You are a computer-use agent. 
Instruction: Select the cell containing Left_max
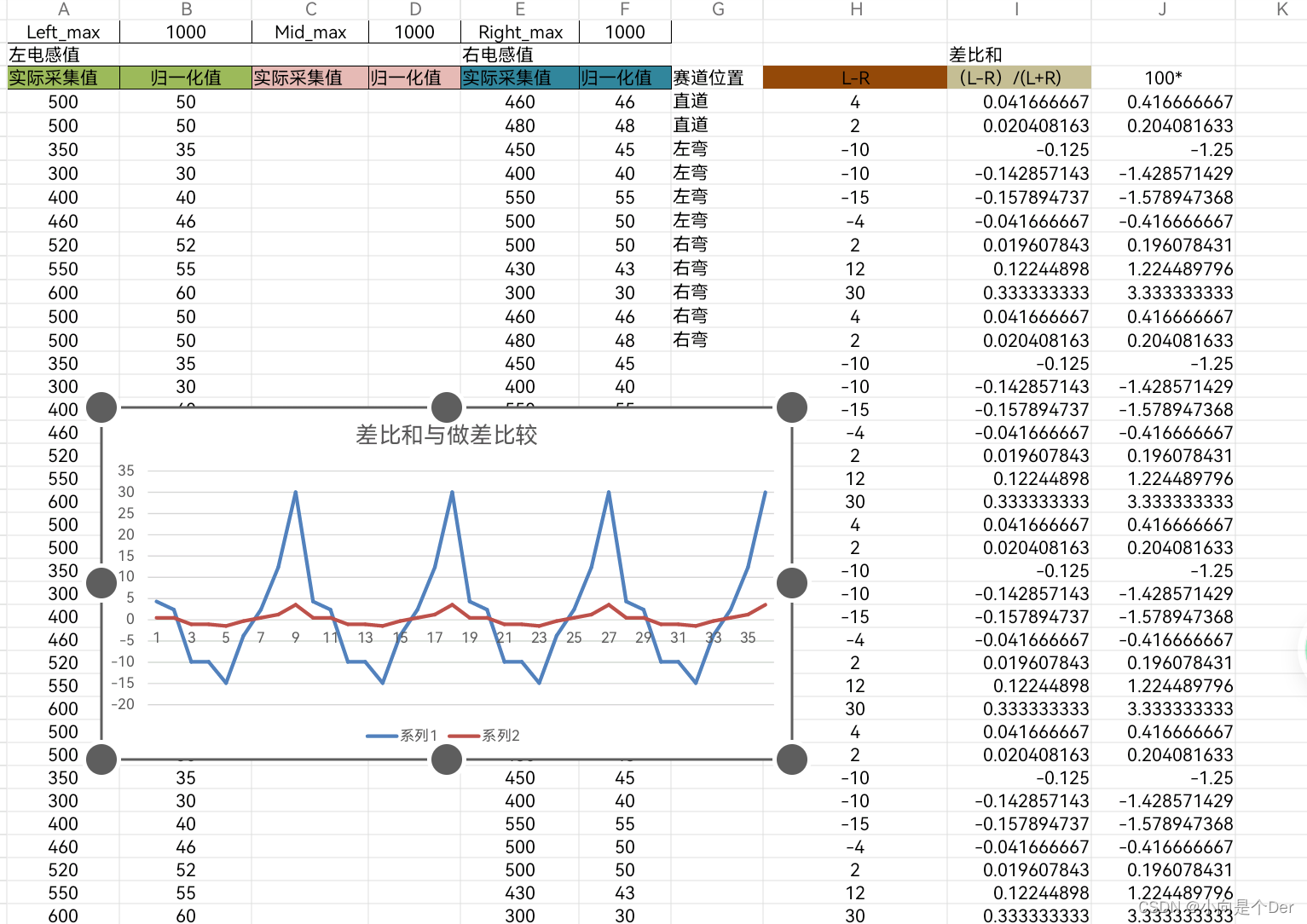tap(63, 32)
